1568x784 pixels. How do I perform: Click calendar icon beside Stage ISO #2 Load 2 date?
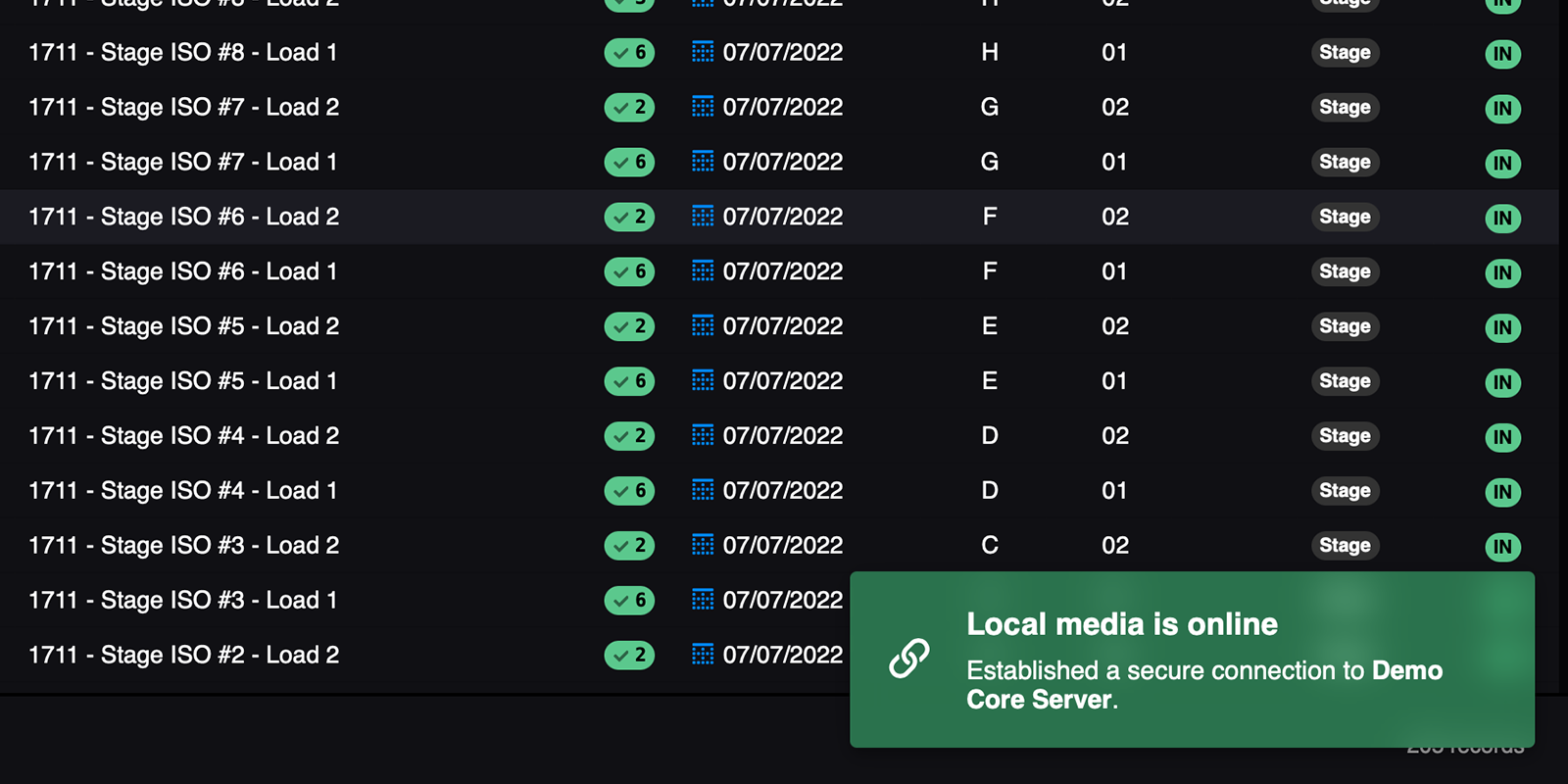tap(703, 655)
